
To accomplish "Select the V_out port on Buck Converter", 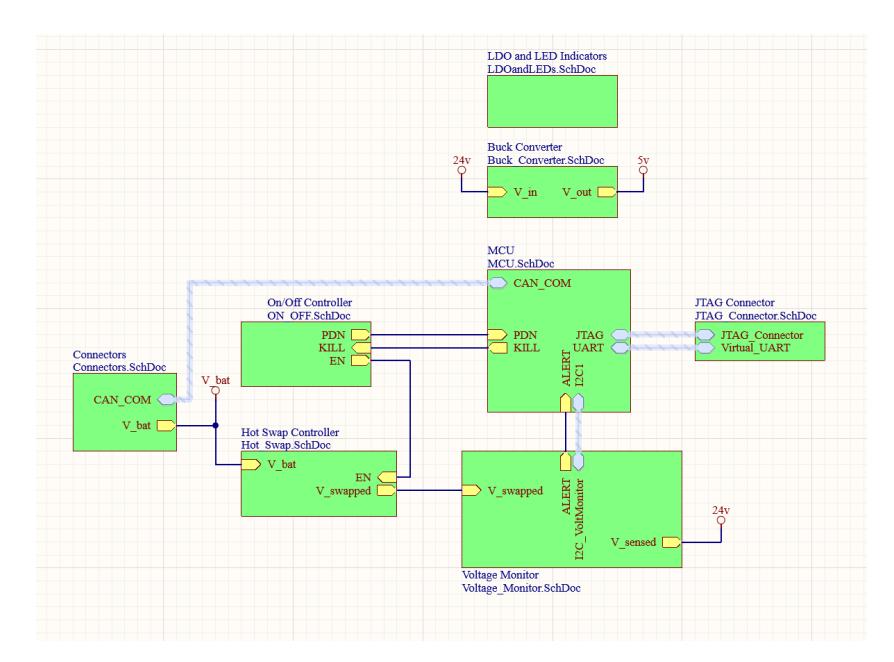I will 607,192.
